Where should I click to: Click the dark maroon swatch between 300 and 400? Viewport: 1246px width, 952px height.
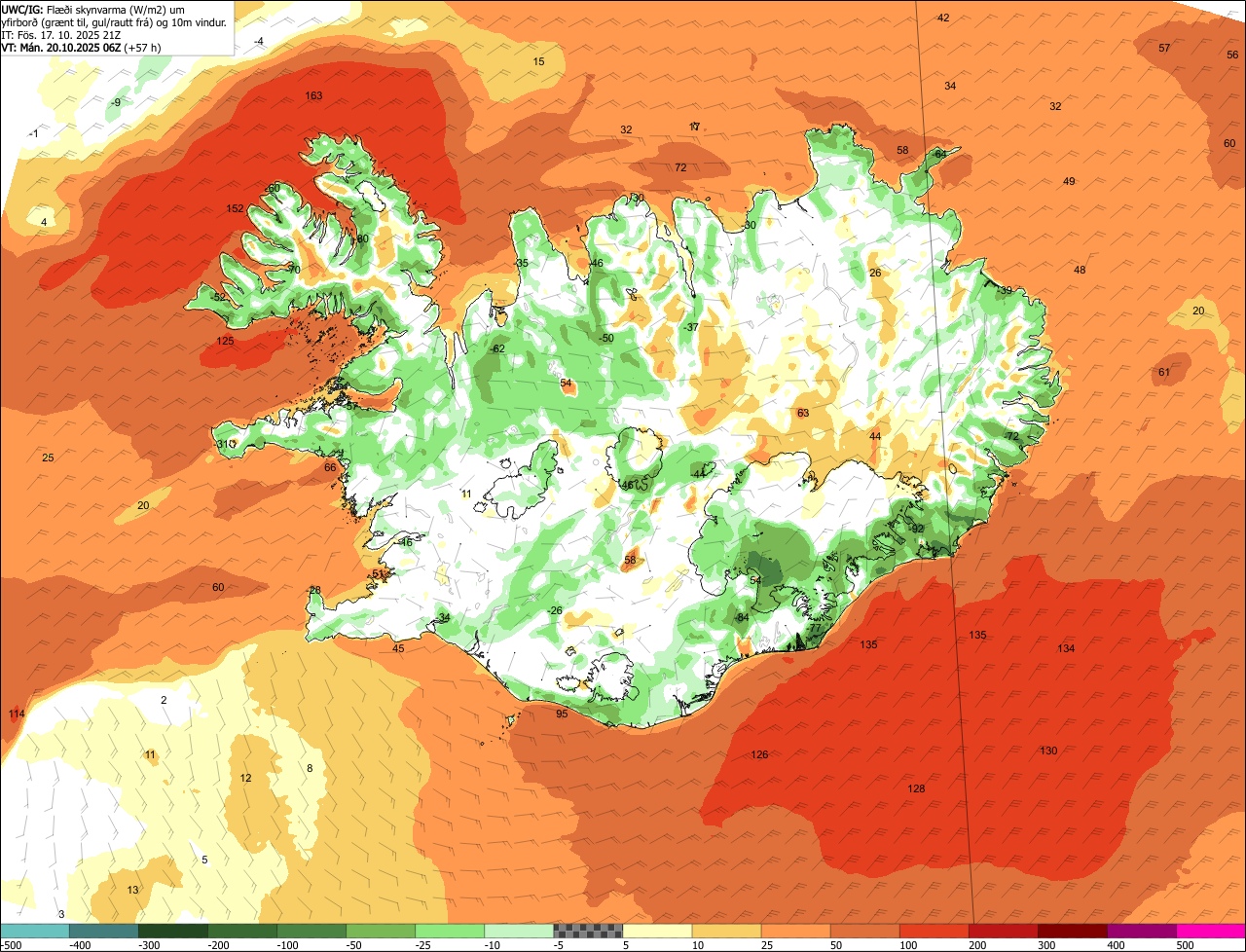1073,931
